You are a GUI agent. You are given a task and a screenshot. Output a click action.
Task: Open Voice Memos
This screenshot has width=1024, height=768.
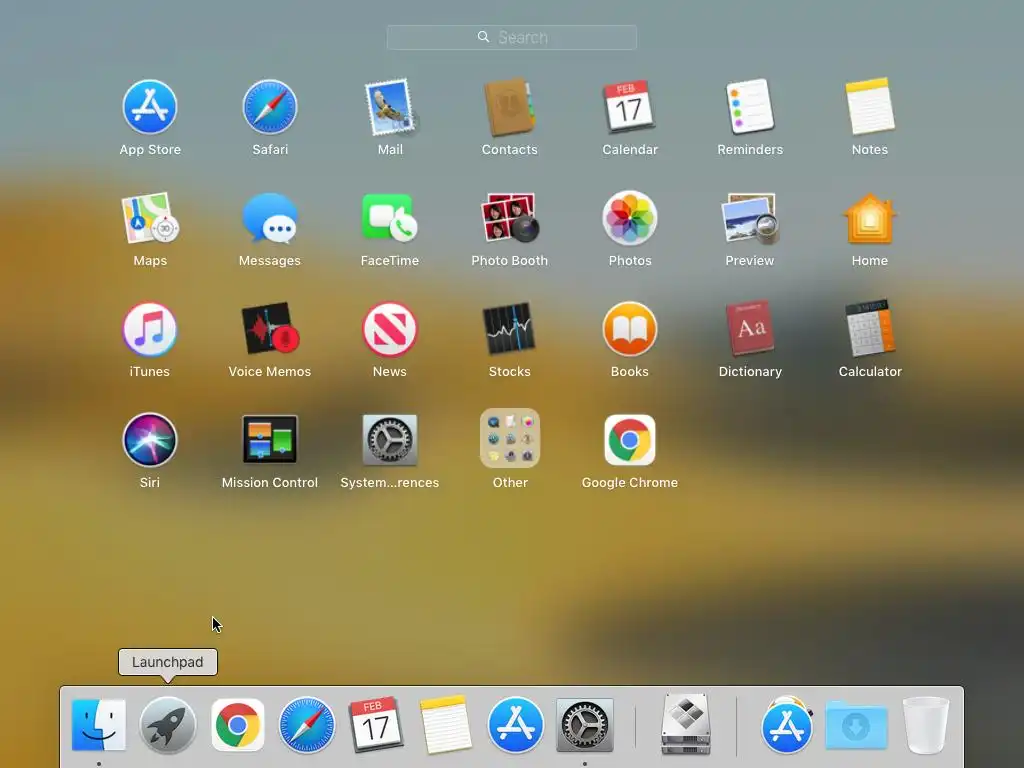coord(270,329)
